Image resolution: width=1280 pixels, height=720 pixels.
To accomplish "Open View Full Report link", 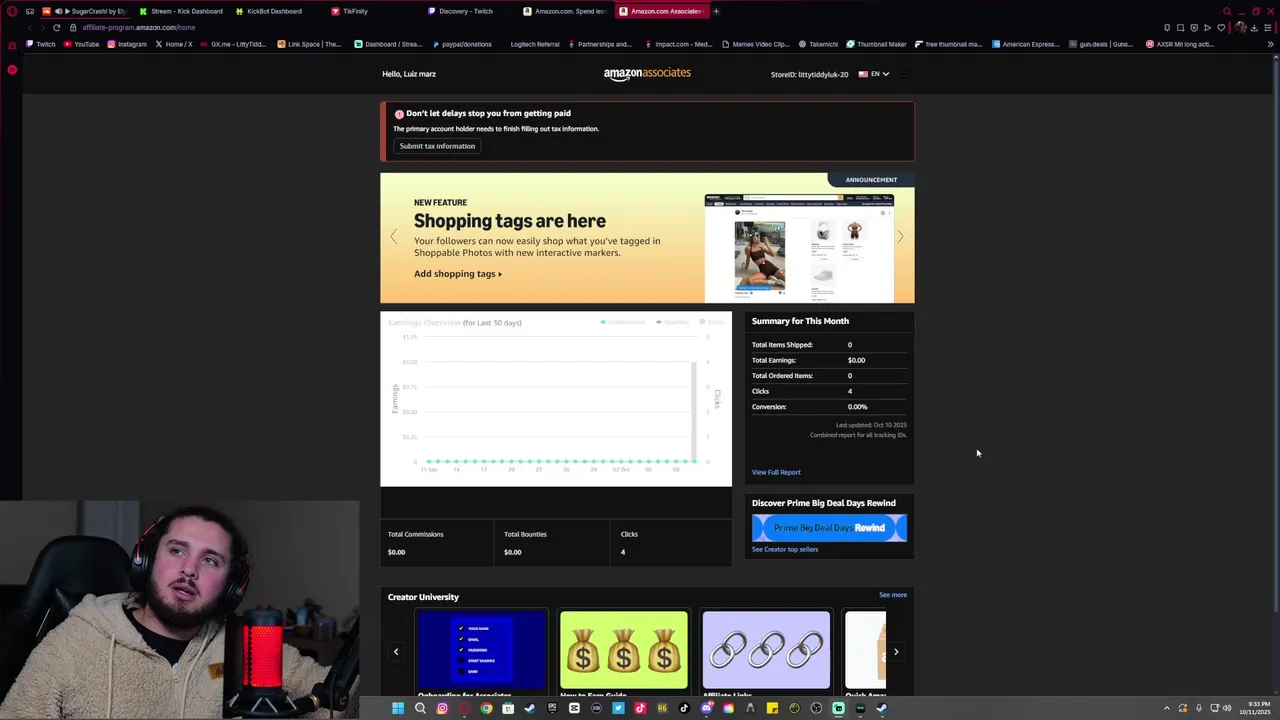I will tap(776, 472).
